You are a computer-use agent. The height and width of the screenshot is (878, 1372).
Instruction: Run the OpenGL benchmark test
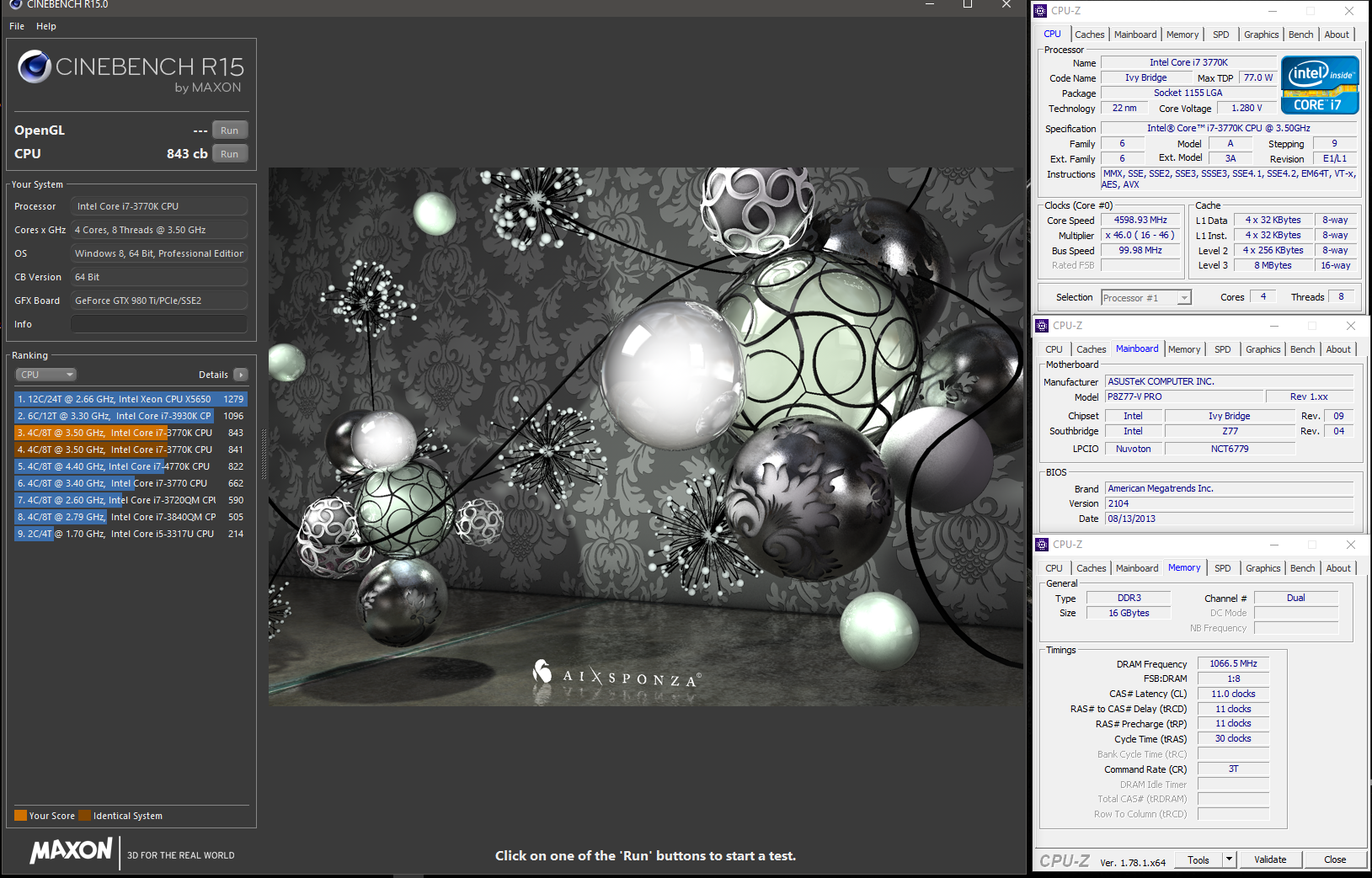(230, 130)
